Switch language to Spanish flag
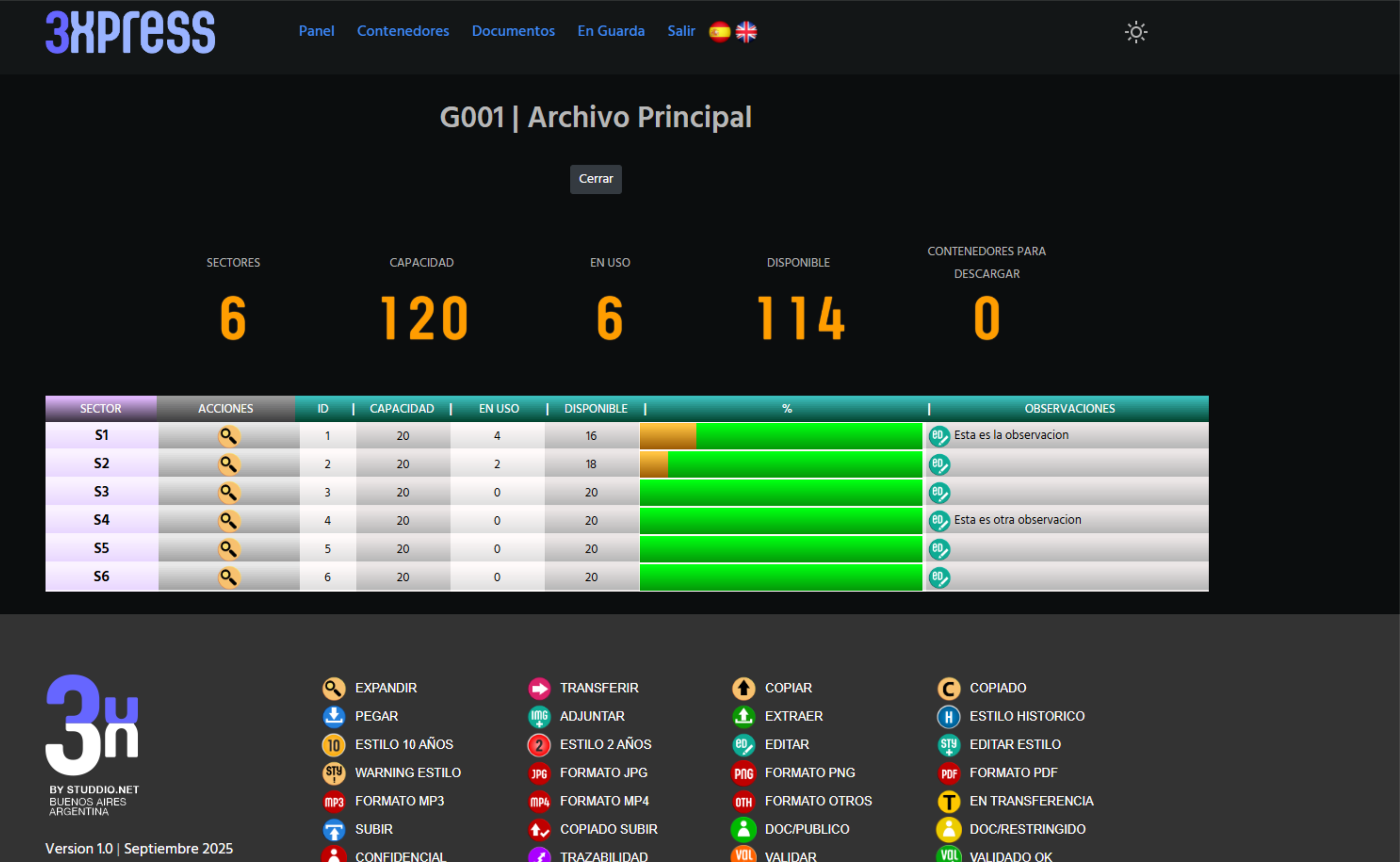The image size is (1400, 862). coord(719,32)
